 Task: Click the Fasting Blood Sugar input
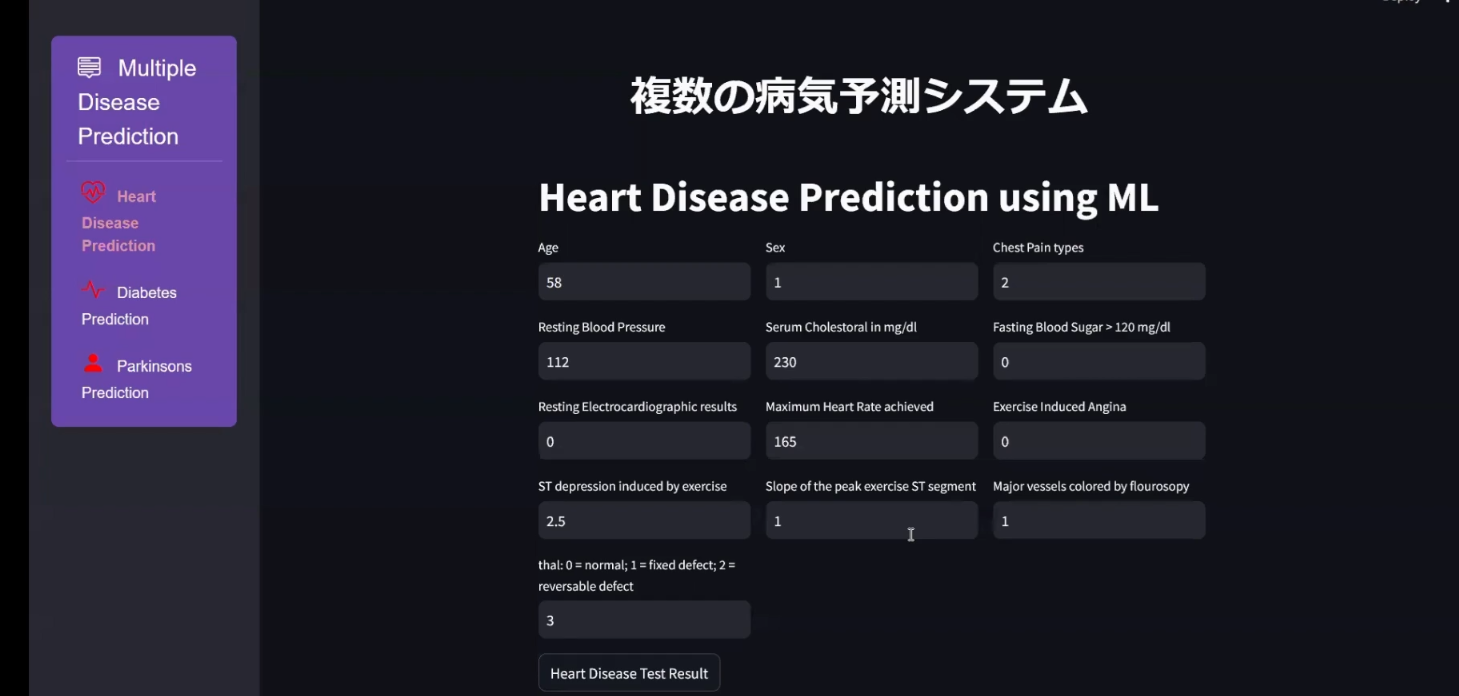(1098, 362)
